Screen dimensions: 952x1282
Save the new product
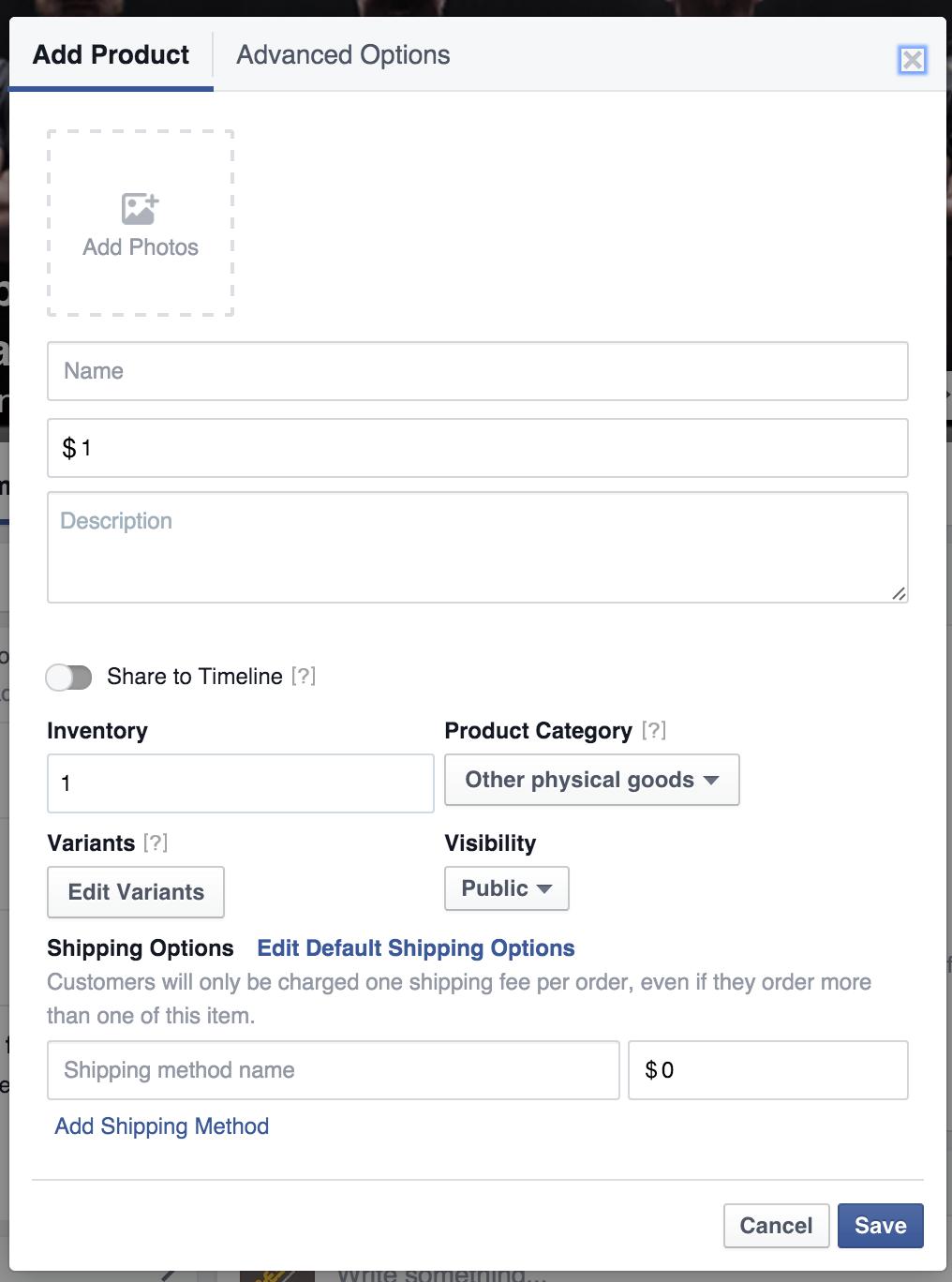[880, 1226]
